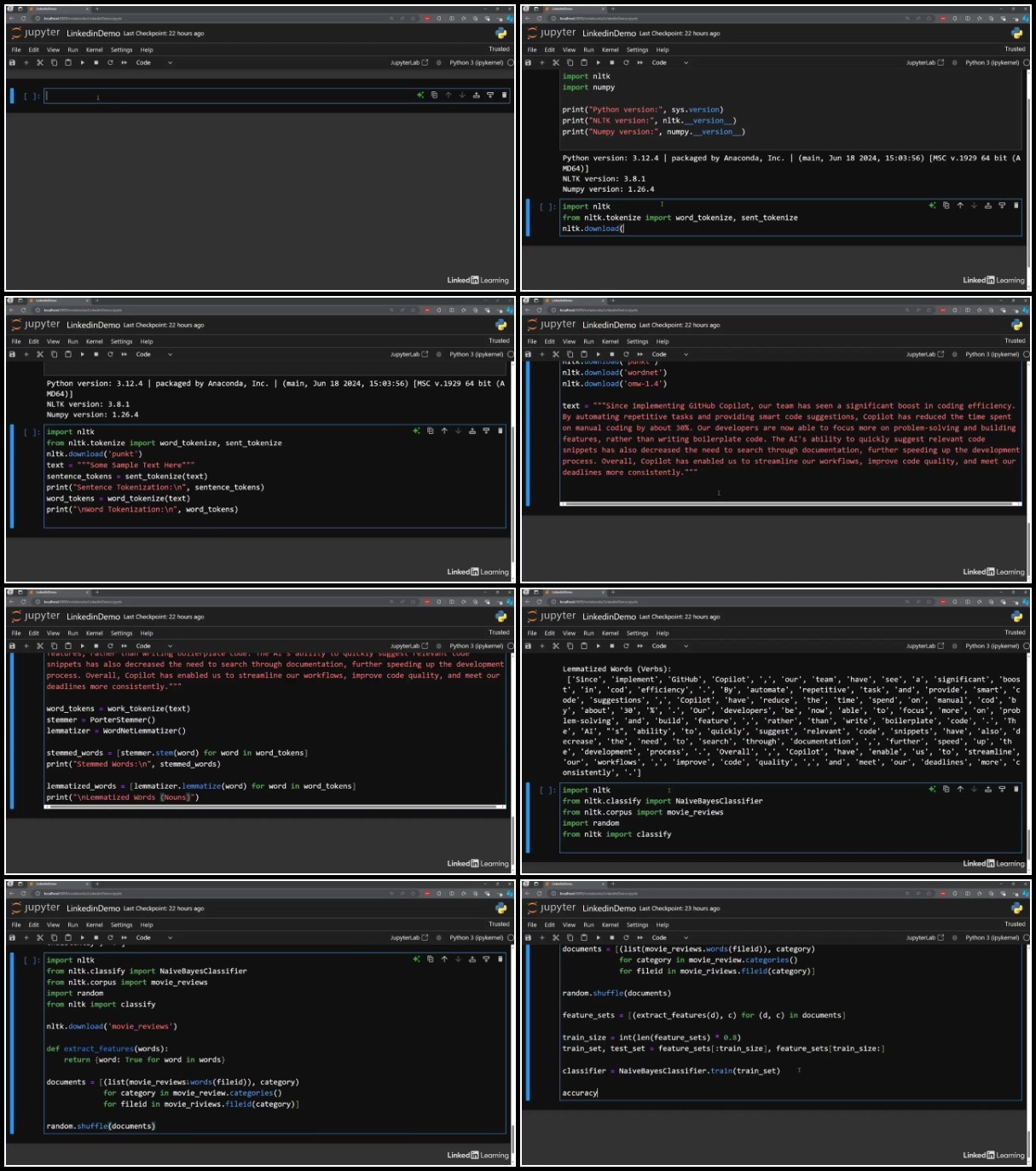Stop square icon in the 'accuracy' pane toolbar

coord(612,937)
